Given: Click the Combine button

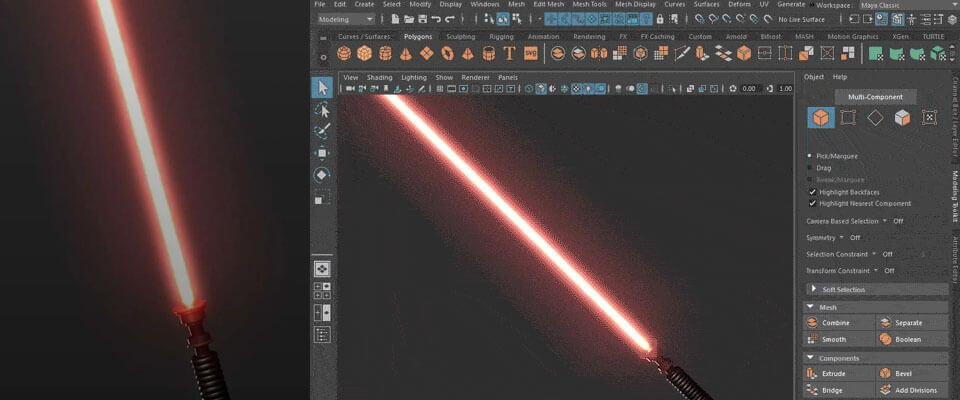Looking at the screenshot, I should pyautogui.click(x=839, y=323).
